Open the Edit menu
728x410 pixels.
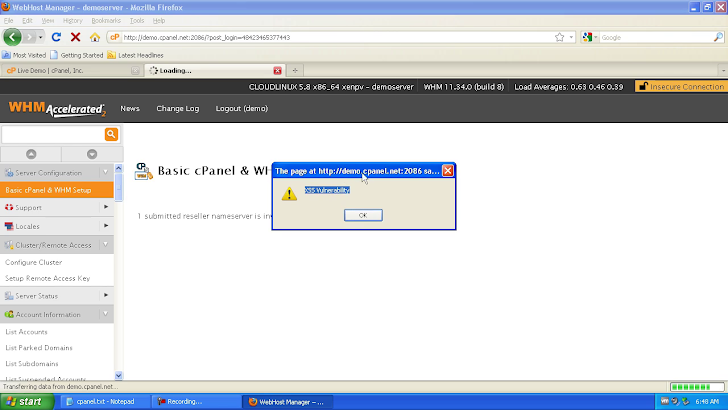[27, 20]
